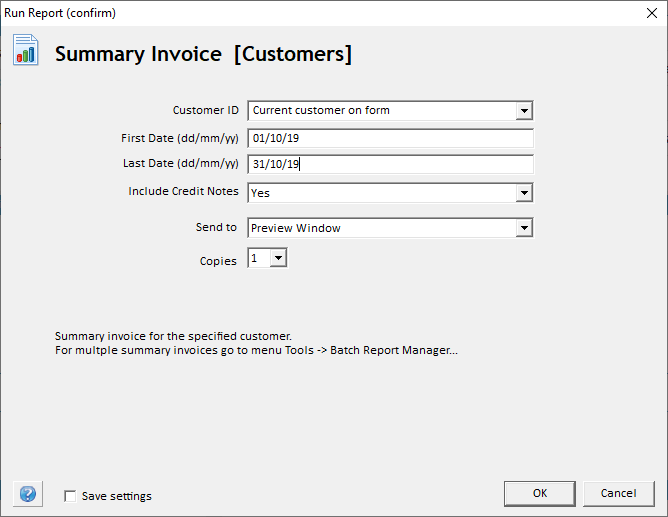Focus the Last Date field showing 31/10/19

390,164
